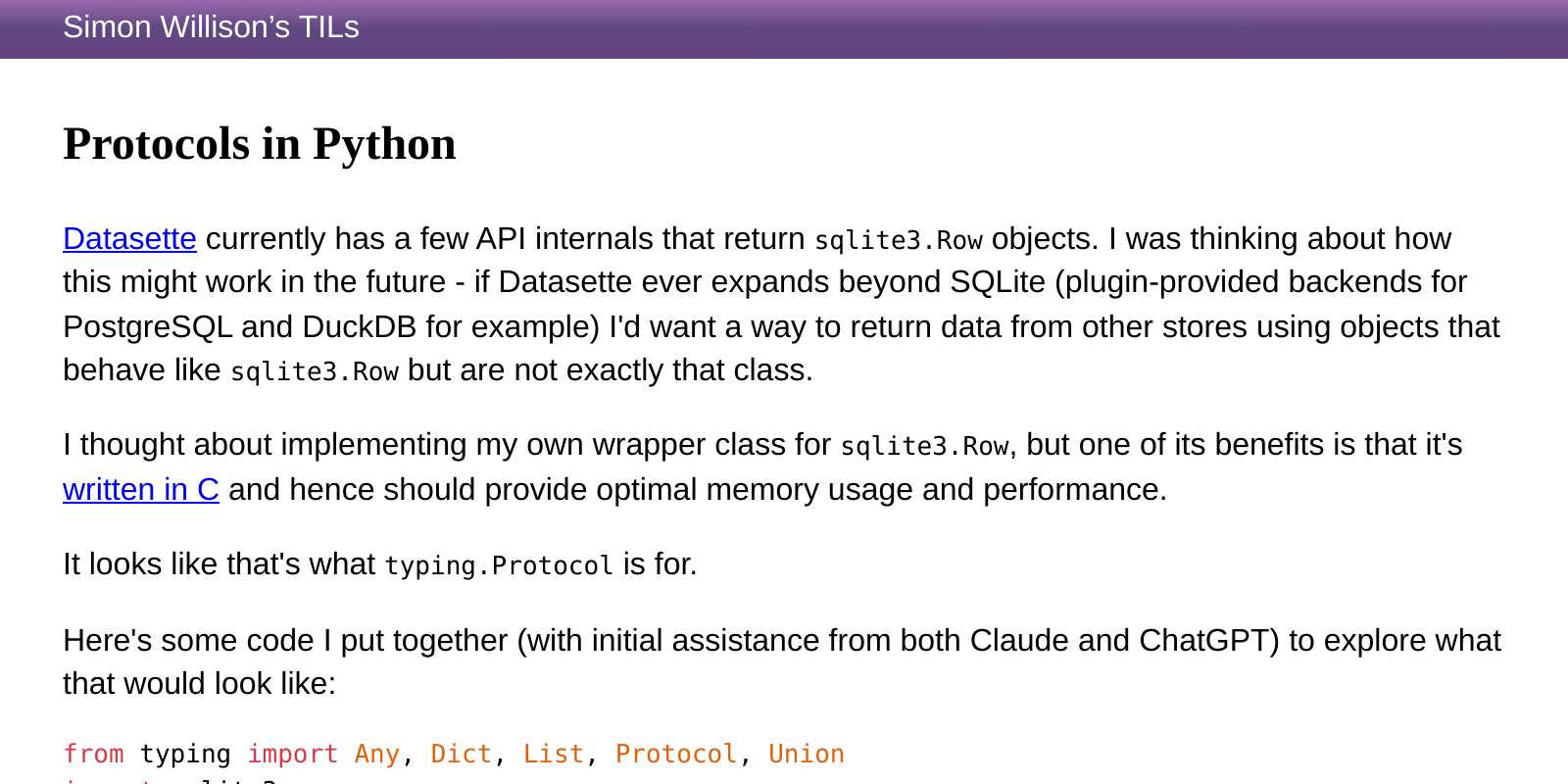Open the Datasette link
1568x784 pixels.
click(x=129, y=238)
